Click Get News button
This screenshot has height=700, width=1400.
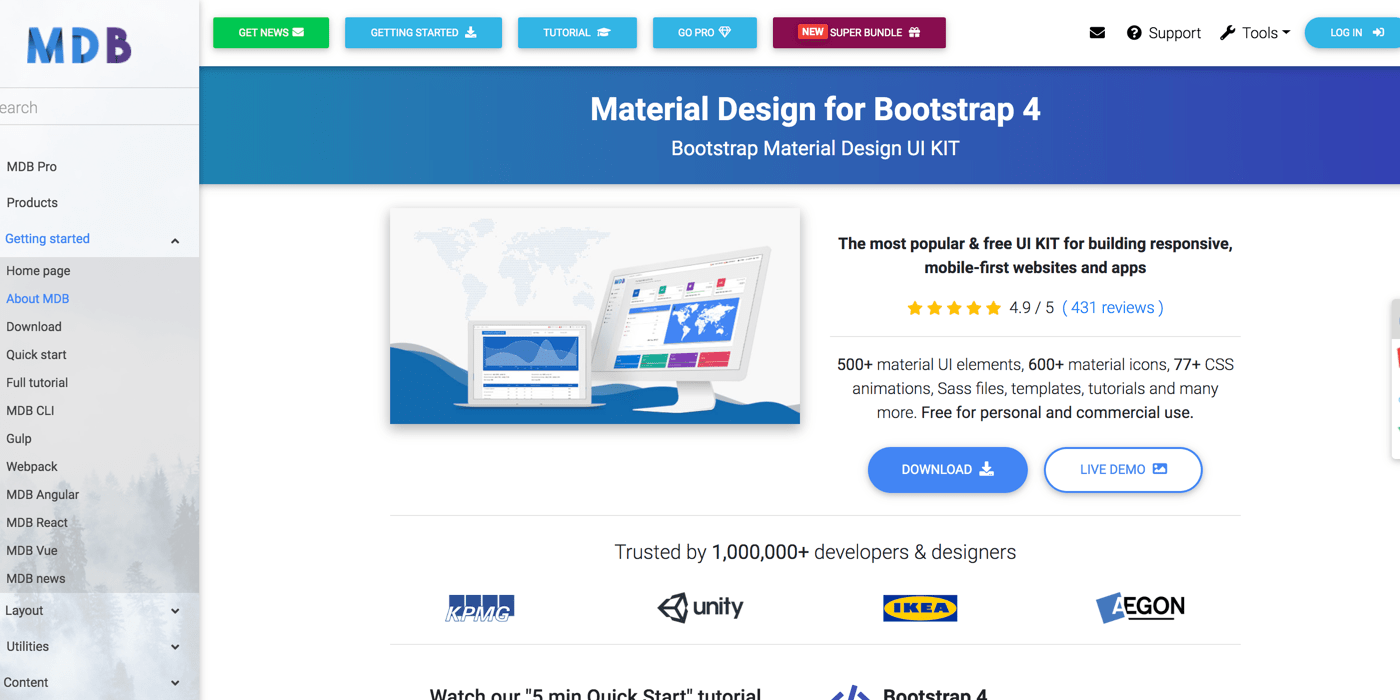coord(271,33)
